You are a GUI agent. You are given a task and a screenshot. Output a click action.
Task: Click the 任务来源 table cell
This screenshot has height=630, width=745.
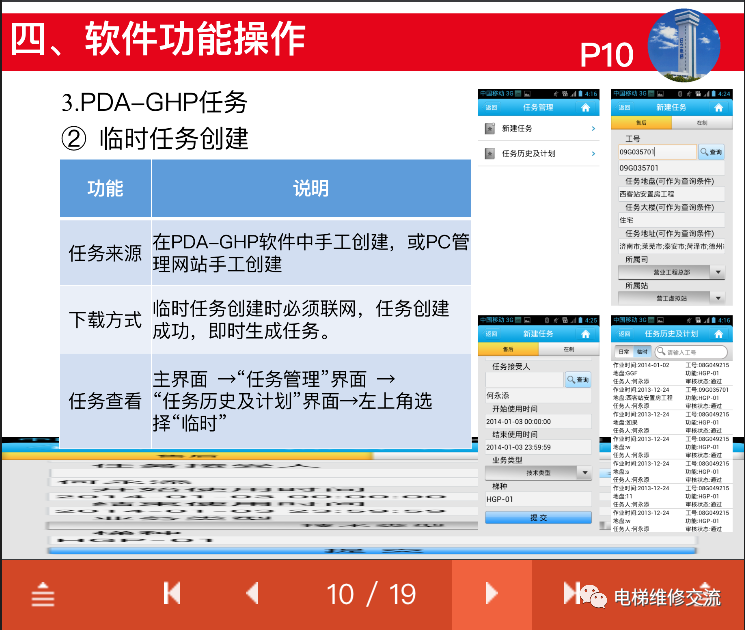point(105,253)
